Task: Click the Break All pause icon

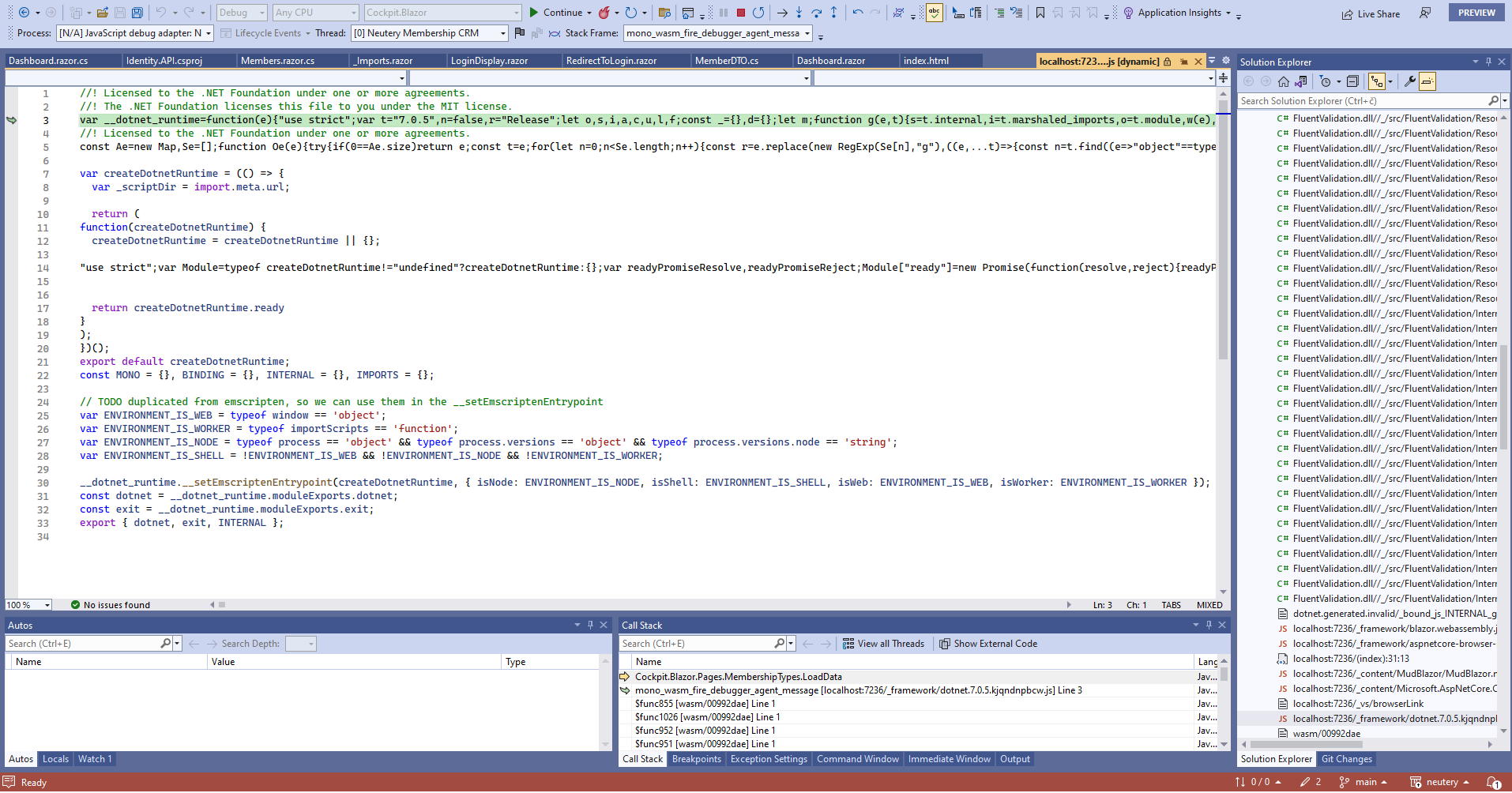Action: 724,13
